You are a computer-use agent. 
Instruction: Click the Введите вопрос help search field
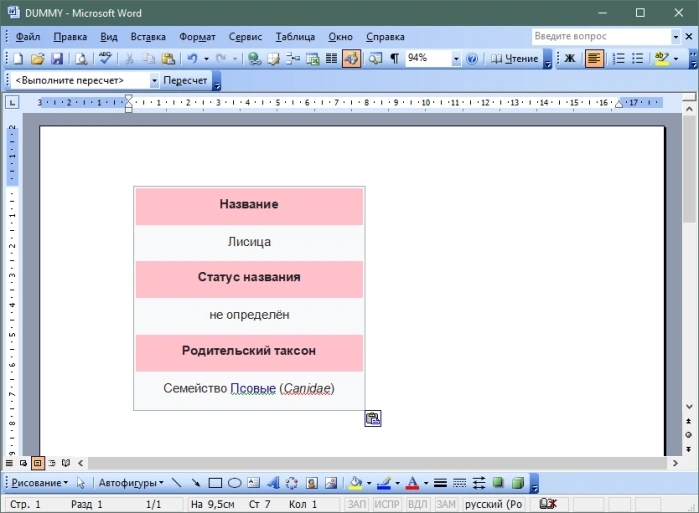coord(601,37)
